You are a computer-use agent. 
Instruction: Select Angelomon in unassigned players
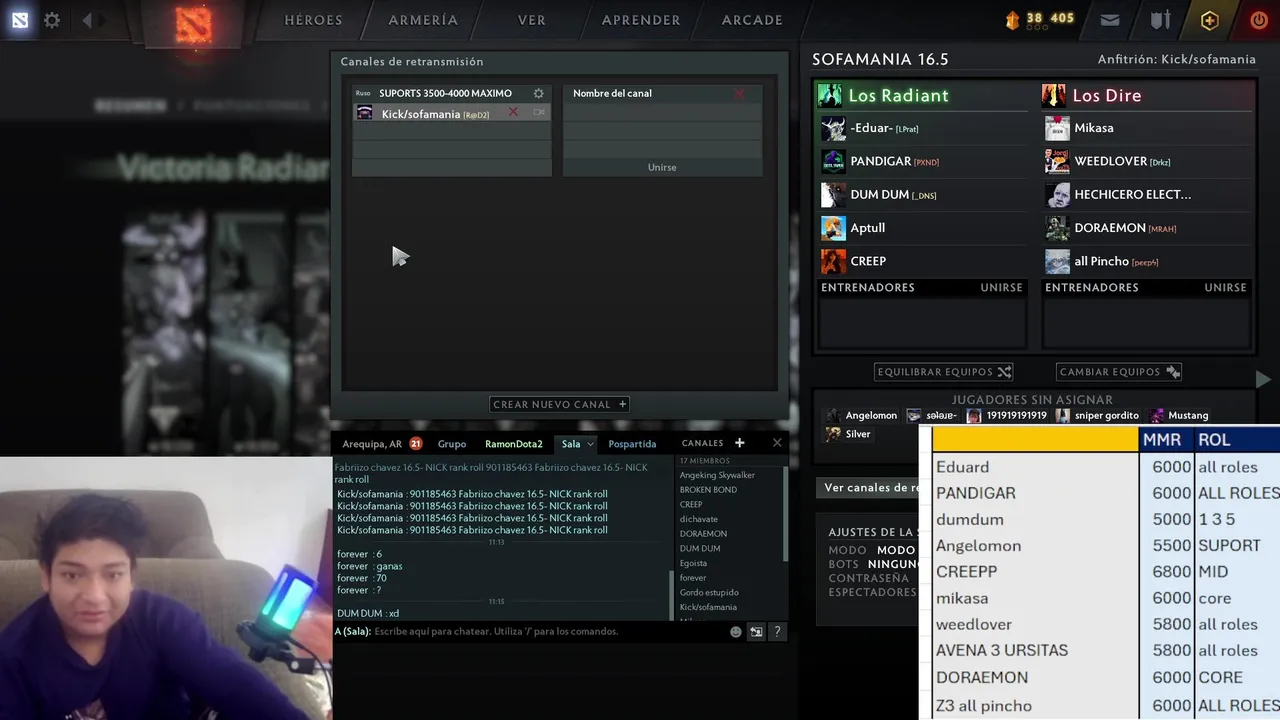click(861, 415)
